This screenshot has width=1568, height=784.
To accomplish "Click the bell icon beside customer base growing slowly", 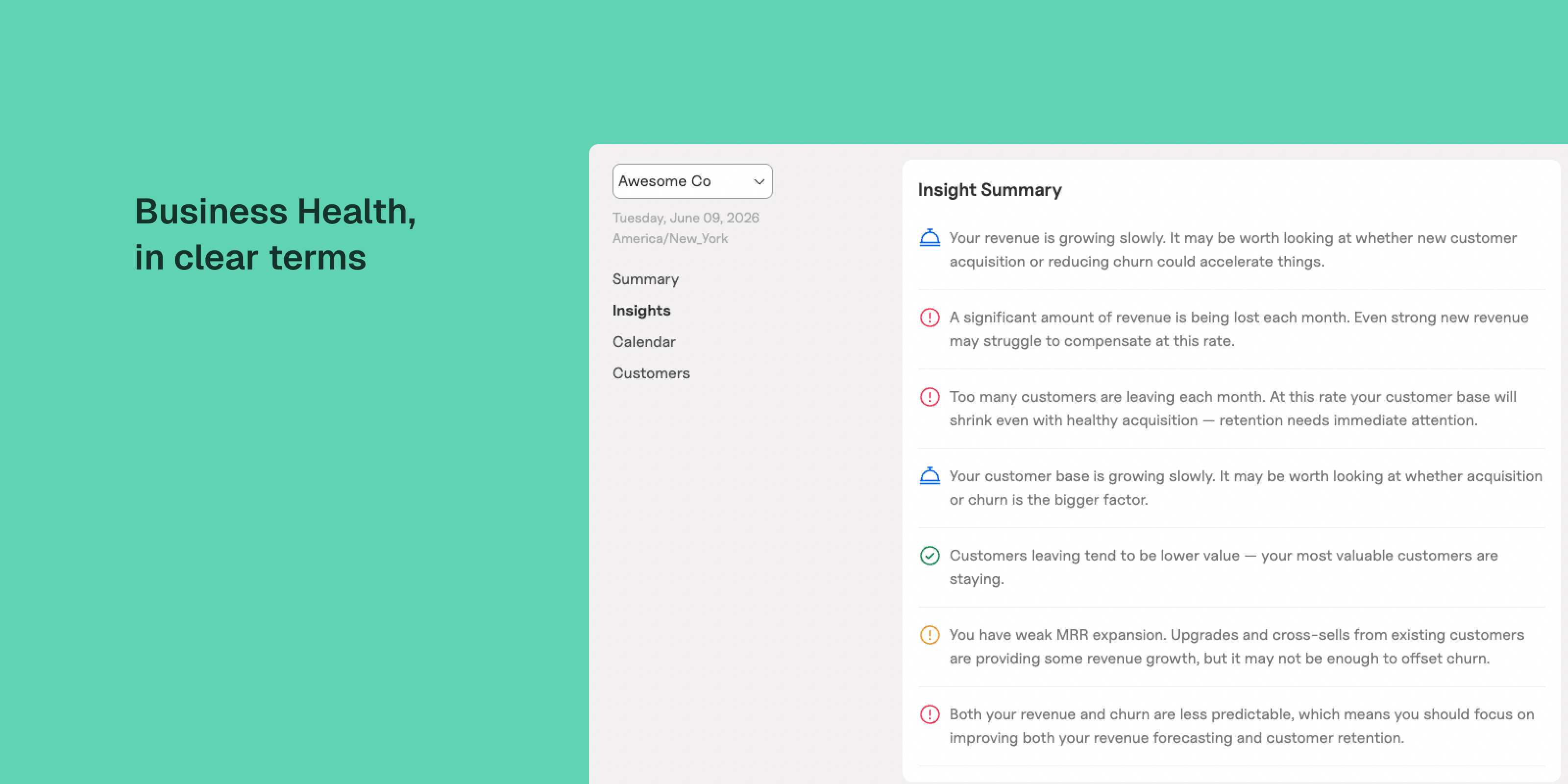I will (x=930, y=475).
